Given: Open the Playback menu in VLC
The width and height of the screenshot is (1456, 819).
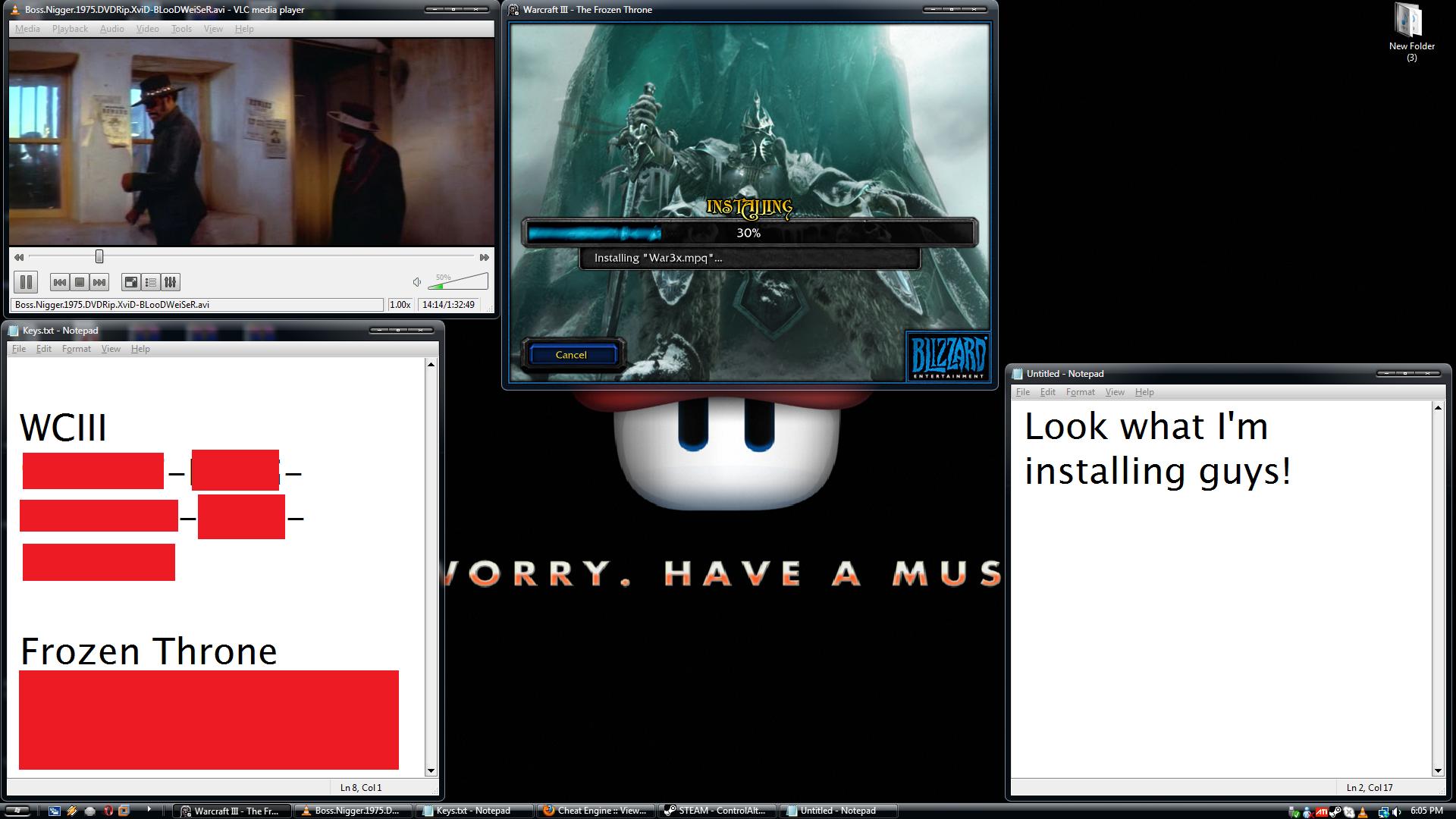Looking at the screenshot, I should coord(70,29).
